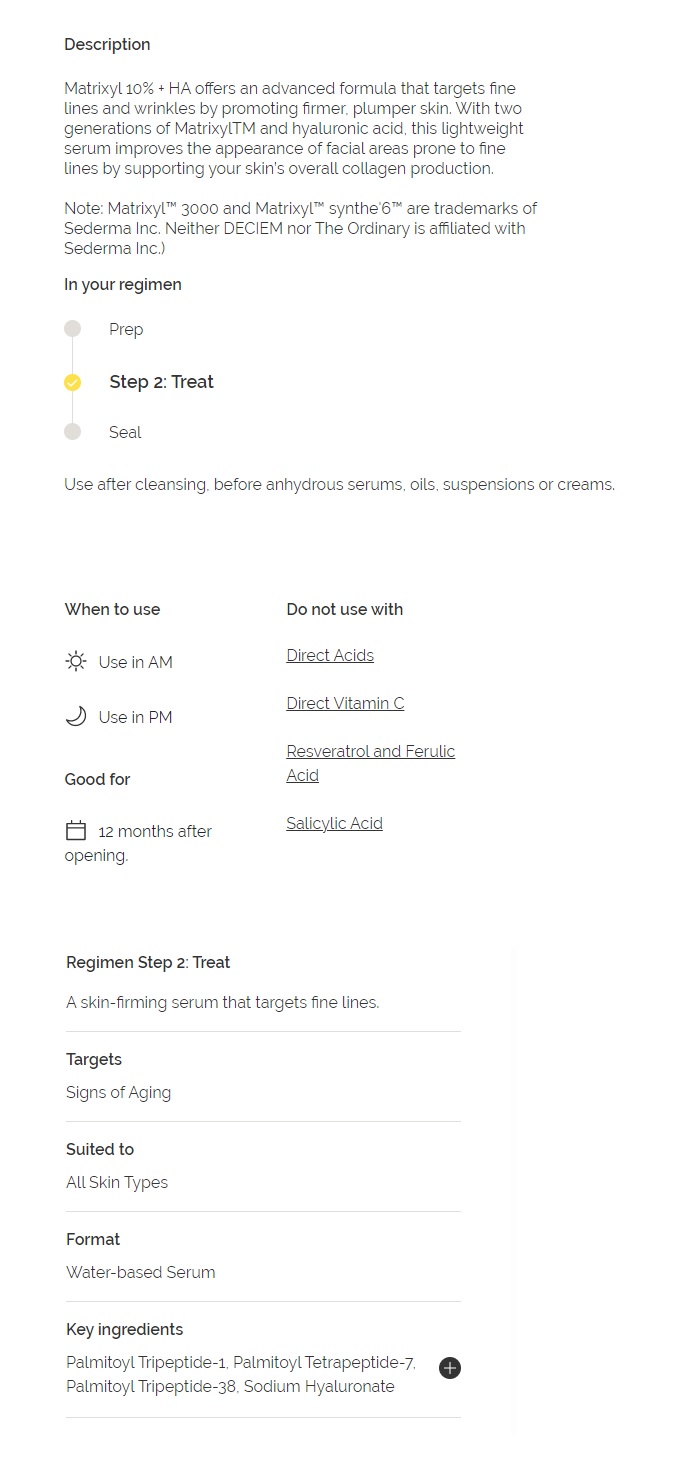
Task: Click the moon icon beside Use in PM
Action: pos(76,716)
